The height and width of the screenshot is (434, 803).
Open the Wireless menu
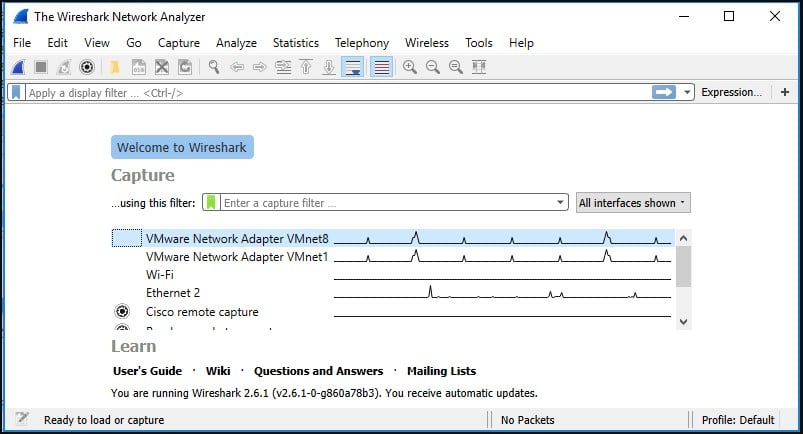pos(427,43)
